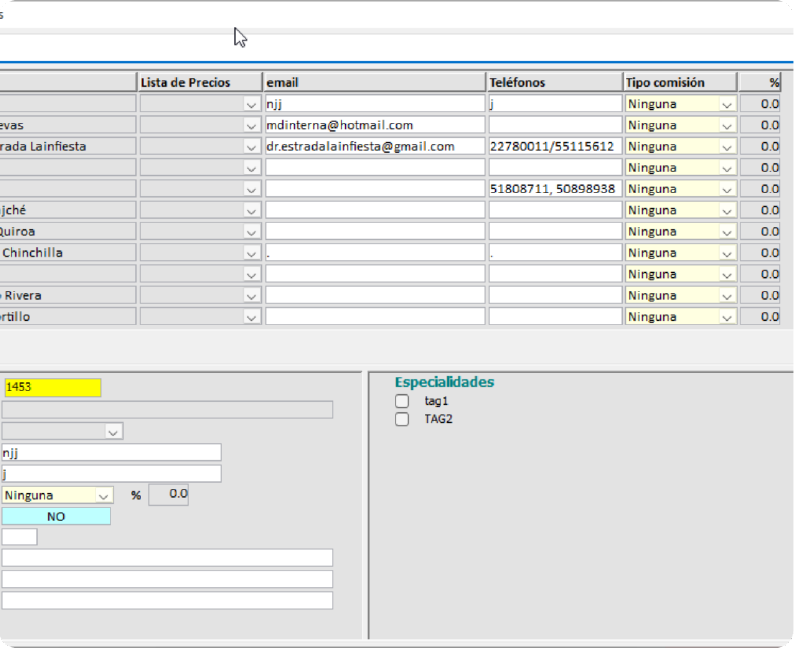Screen dimensions: 794x649
Task: Select phone cell with 51808711, 50898938
Action: pos(554,189)
